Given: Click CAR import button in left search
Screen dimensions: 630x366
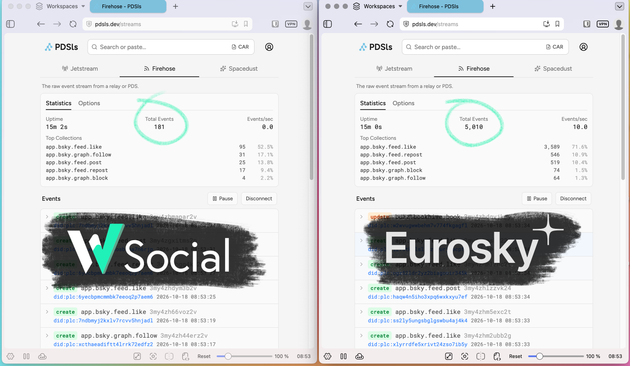Looking at the screenshot, I should coord(240,47).
